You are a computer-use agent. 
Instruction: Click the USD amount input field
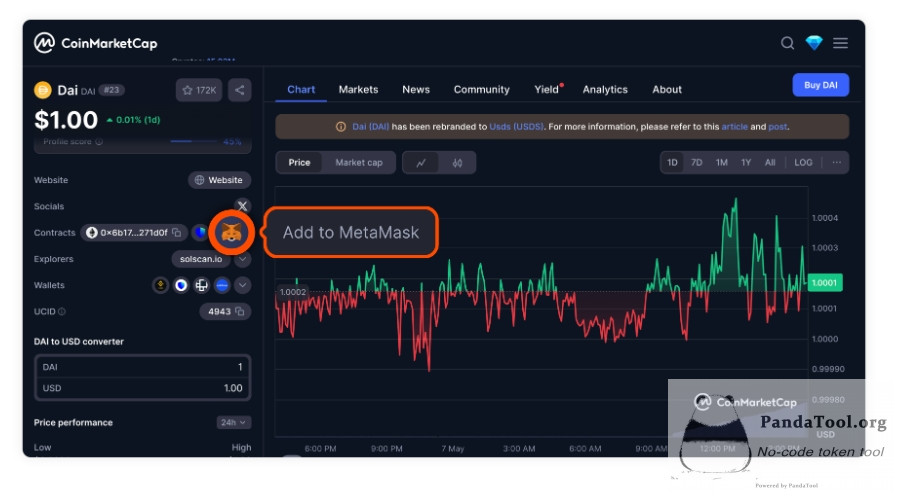pos(142,388)
